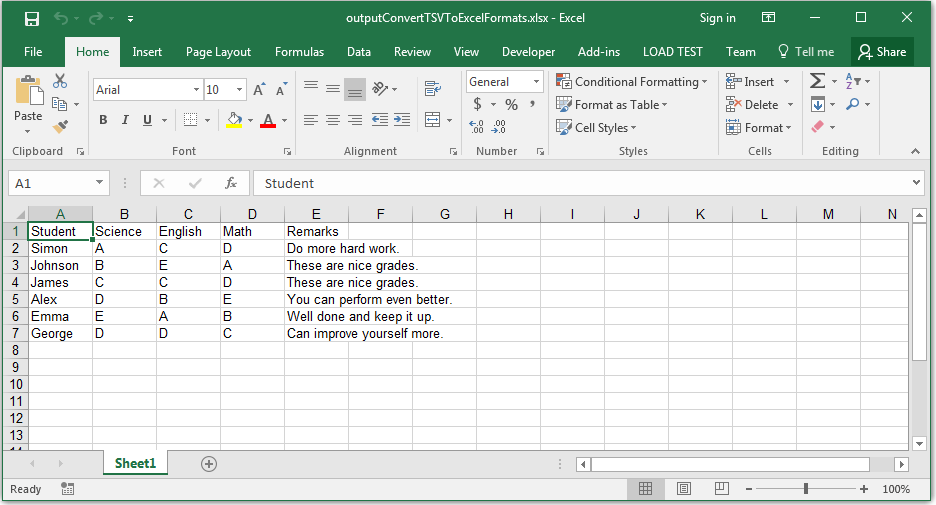Screen dimensions: 936x505
Task: Apply yellow fill color
Action: tap(235, 120)
